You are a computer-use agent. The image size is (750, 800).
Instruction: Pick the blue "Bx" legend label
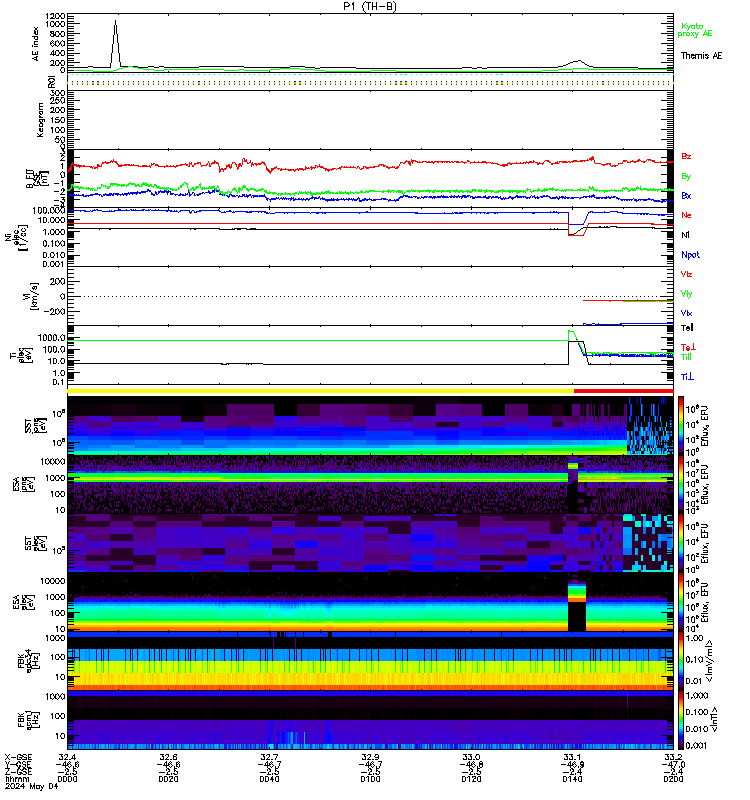coord(686,195)
